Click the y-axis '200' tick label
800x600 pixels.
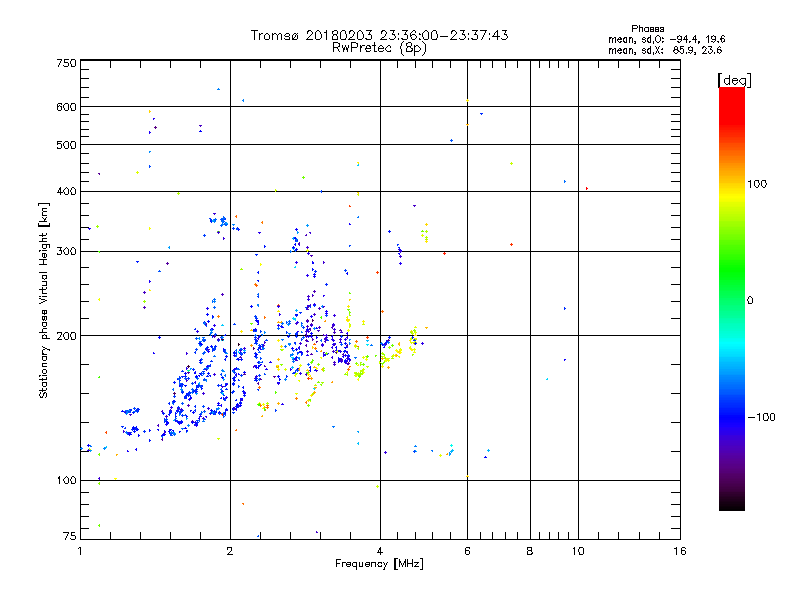pyautogui.click(x=66, y=336)
